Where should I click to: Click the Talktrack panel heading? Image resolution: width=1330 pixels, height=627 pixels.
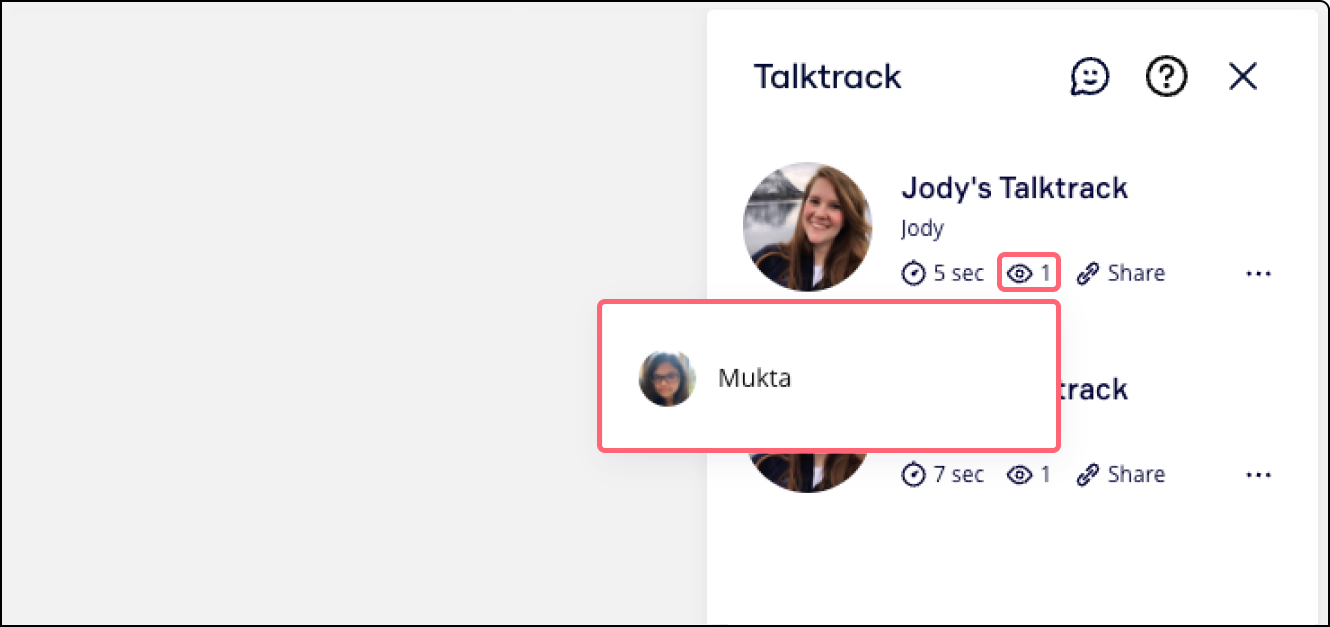(x=827, y=76)
